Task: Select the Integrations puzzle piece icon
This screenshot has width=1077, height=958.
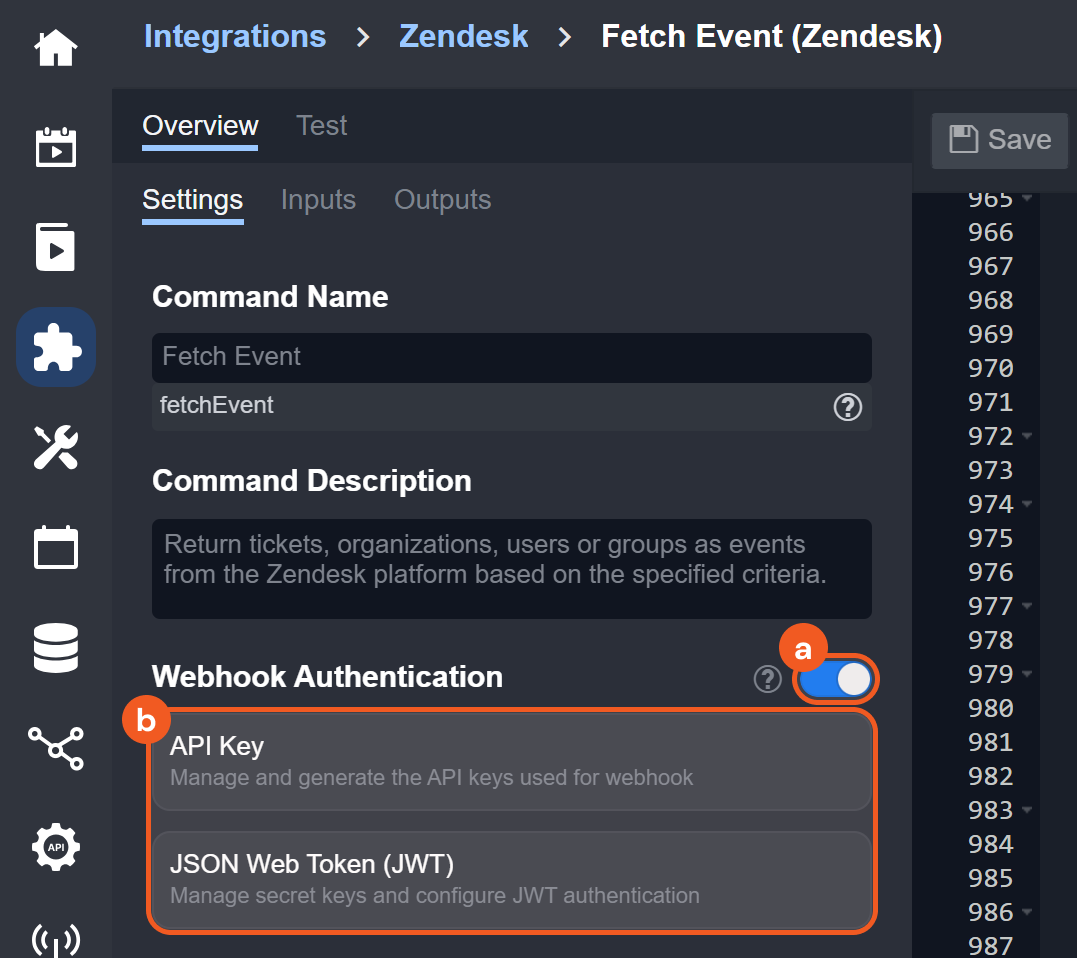Action: (56, 347)
